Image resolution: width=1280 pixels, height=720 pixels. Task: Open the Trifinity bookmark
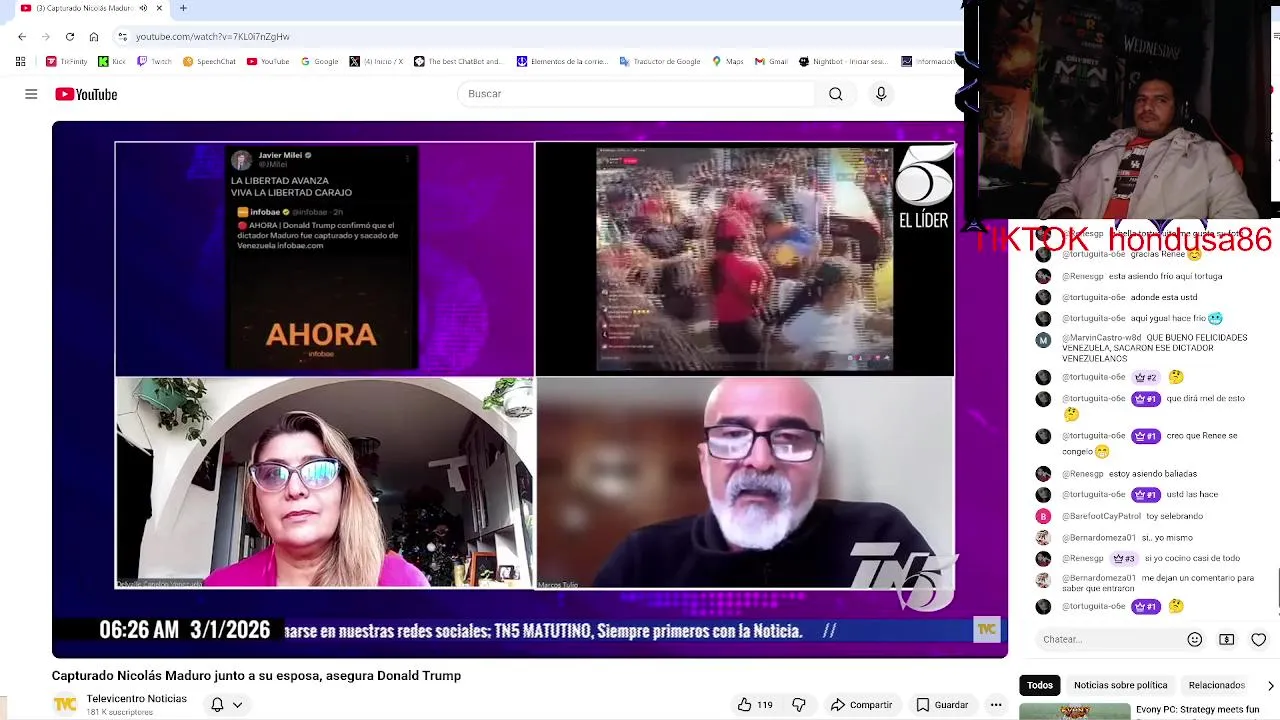point(67,61)
